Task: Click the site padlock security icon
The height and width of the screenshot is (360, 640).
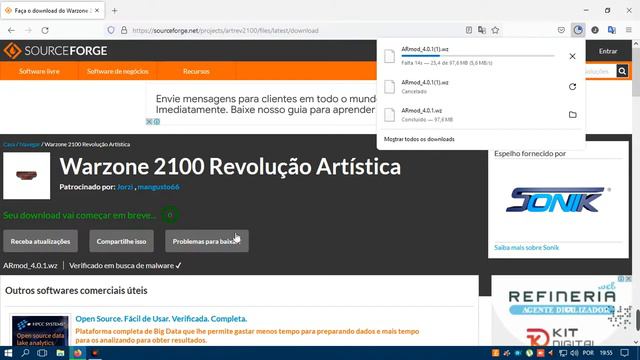Action: click(x=124, y=30)
